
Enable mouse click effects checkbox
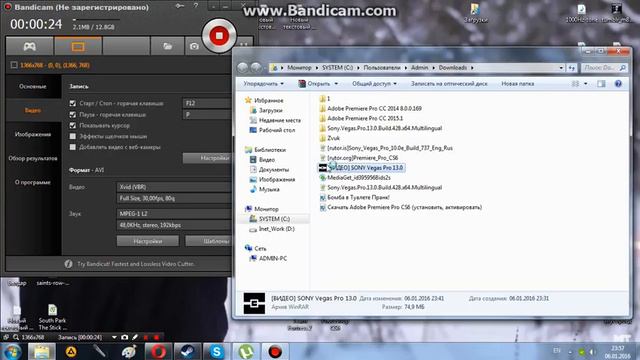(x=73, y=136)
